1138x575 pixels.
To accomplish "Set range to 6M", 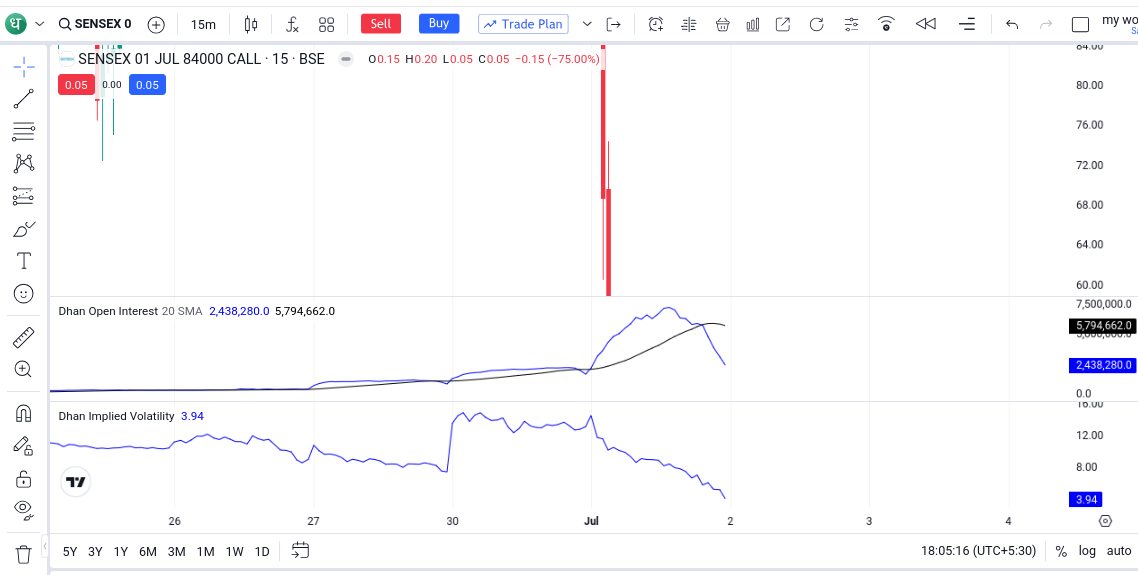I will pos(148,552).
